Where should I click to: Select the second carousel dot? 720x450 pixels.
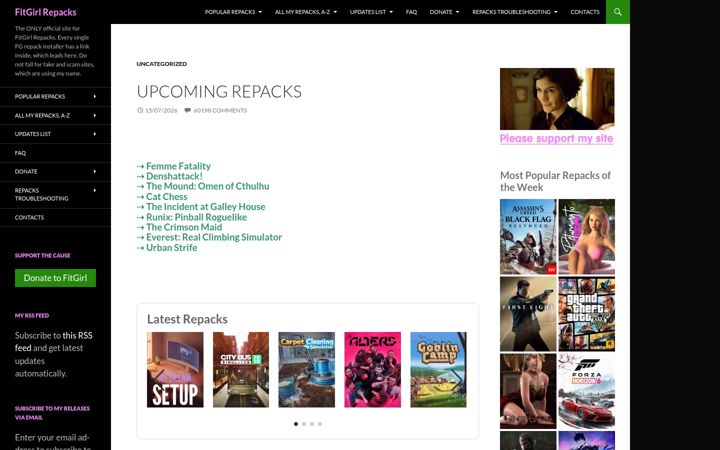click(304, 424)
